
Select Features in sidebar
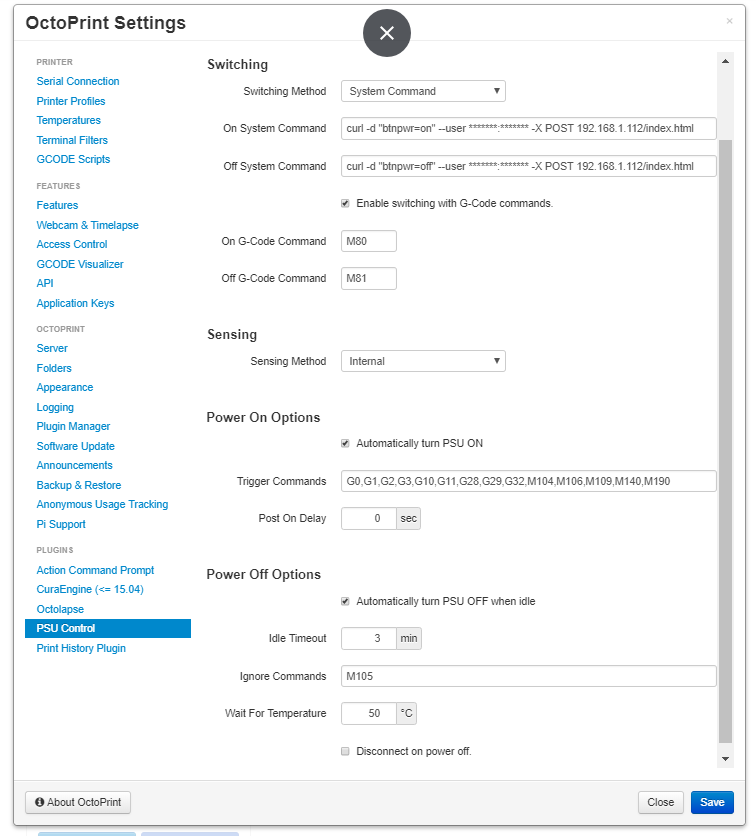(57, 205)
